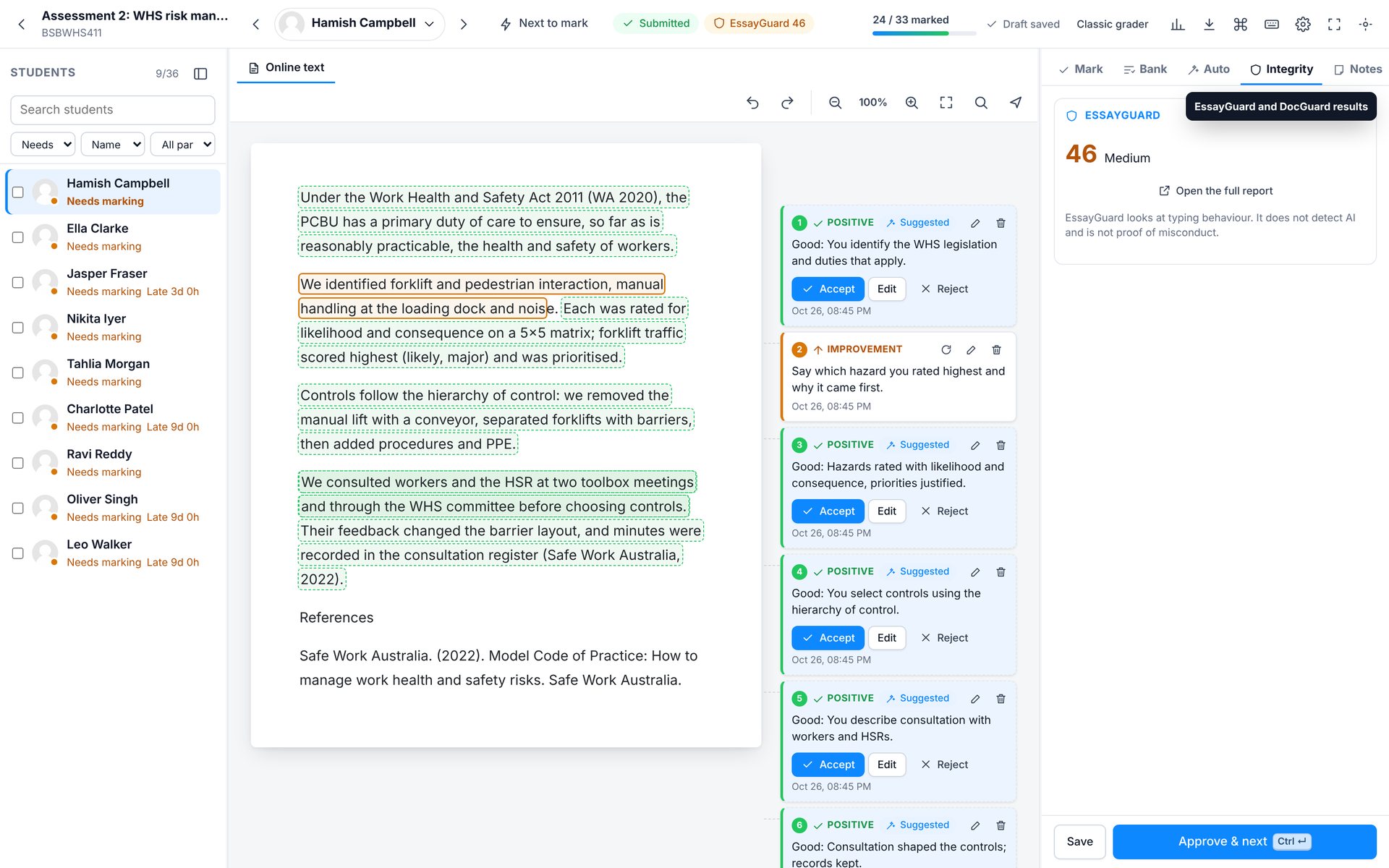Switch to the Bank tab
Screen dimensions: 1389x868
(x=1145, y=69)
